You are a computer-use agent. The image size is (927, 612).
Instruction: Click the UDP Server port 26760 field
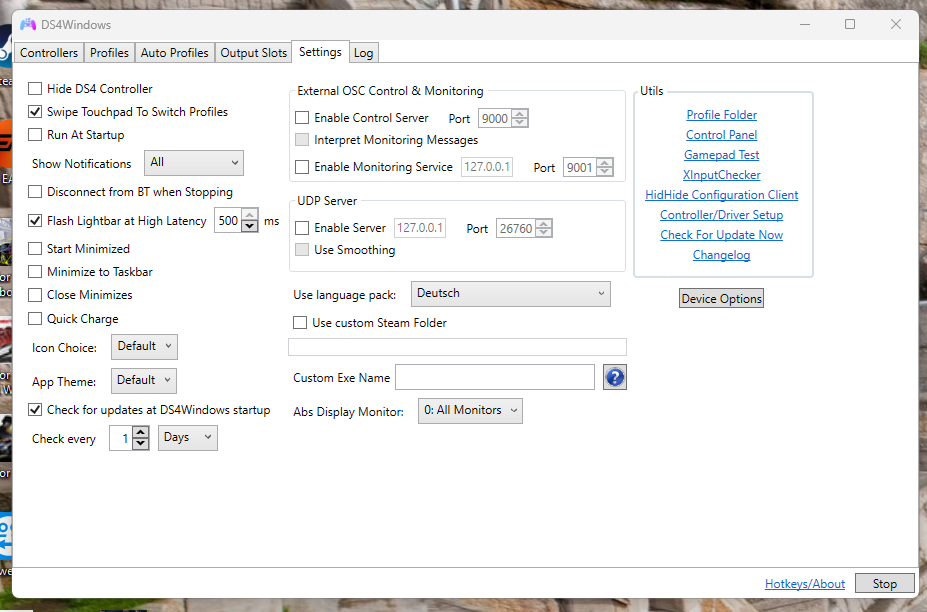(x=516, y=228)
